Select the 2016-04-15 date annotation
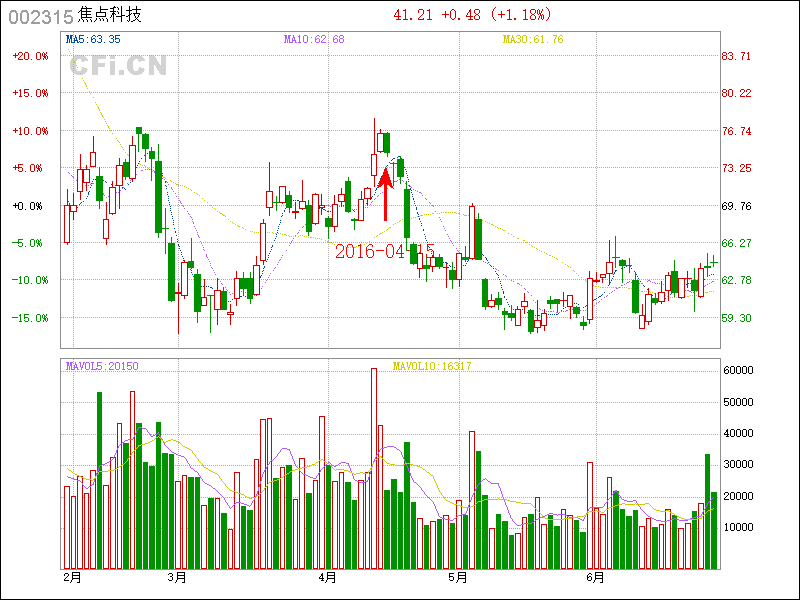 point(384,251)
